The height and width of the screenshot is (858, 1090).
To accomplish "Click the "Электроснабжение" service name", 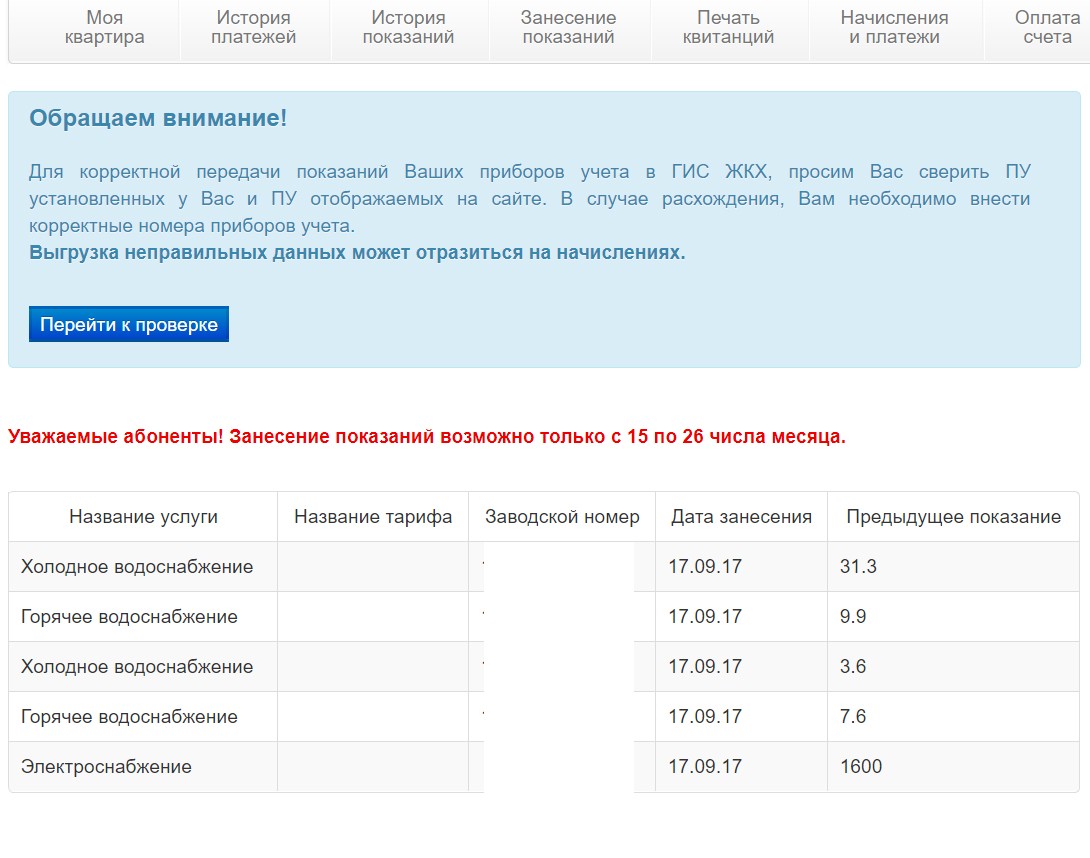I will (x=106, y=767).
